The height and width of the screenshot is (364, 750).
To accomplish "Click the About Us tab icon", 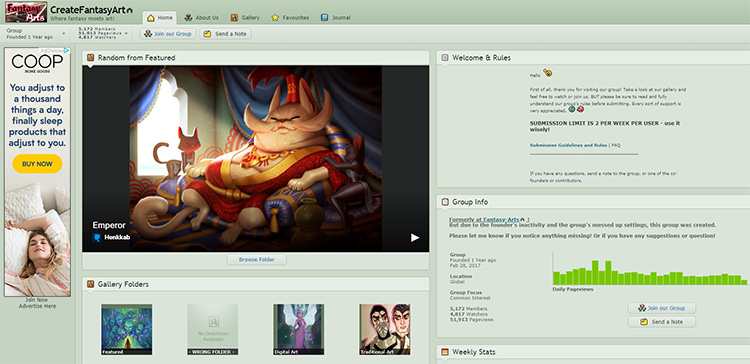I will (188, 18).
